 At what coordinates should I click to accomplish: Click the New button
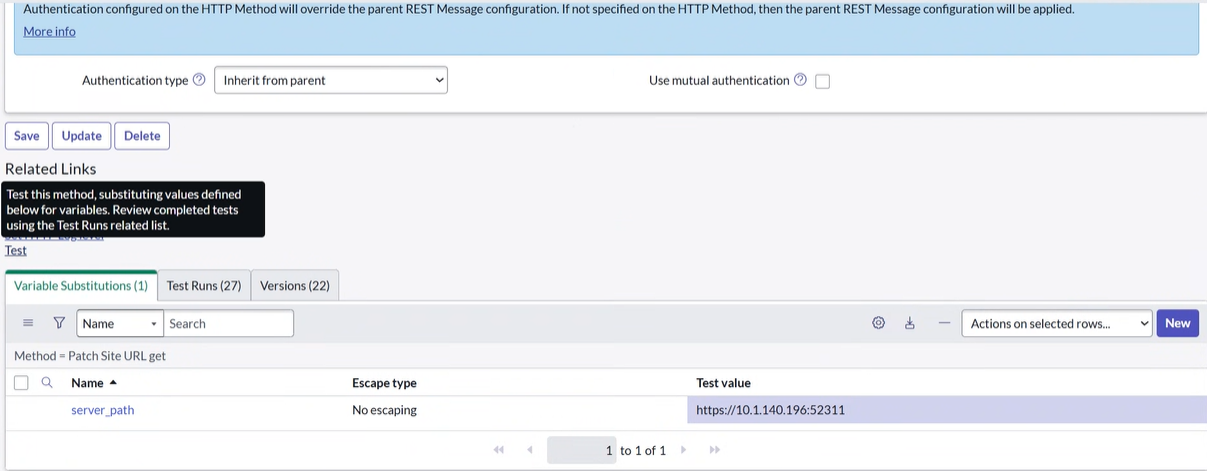coord(1177,323)
